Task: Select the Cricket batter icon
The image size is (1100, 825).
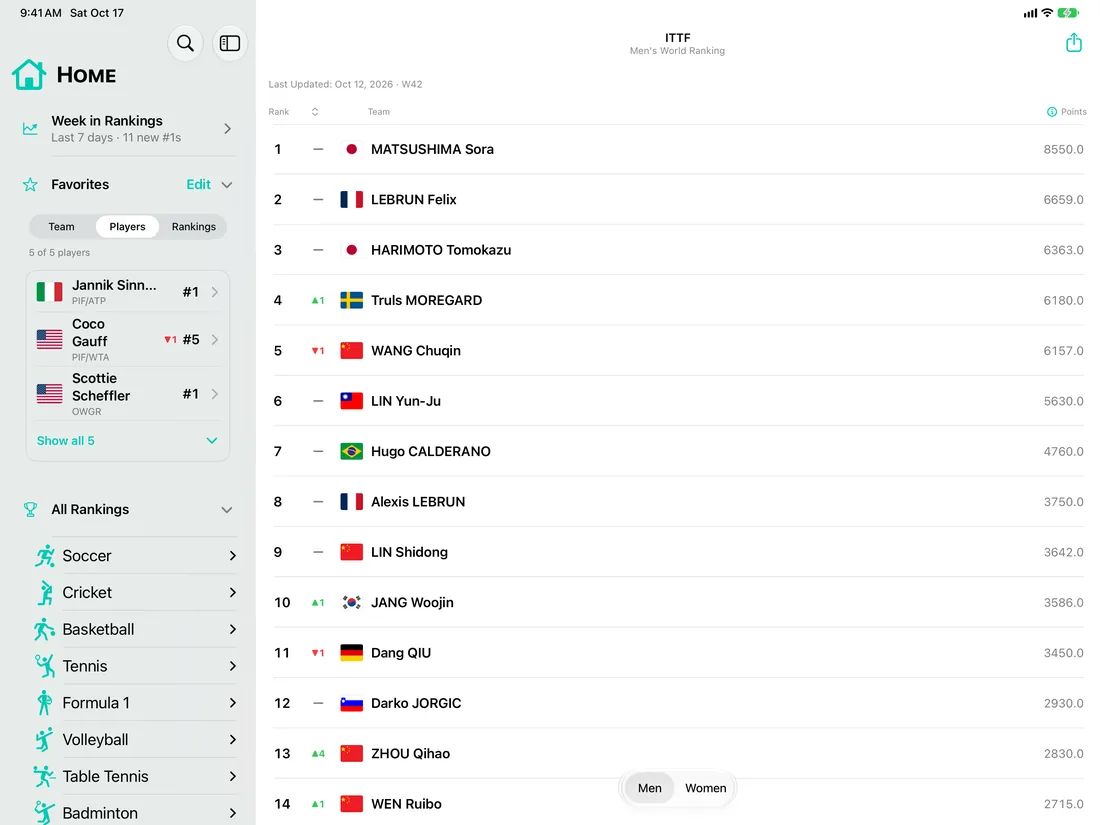Action: pyautogui.click(x=45, y=593)
